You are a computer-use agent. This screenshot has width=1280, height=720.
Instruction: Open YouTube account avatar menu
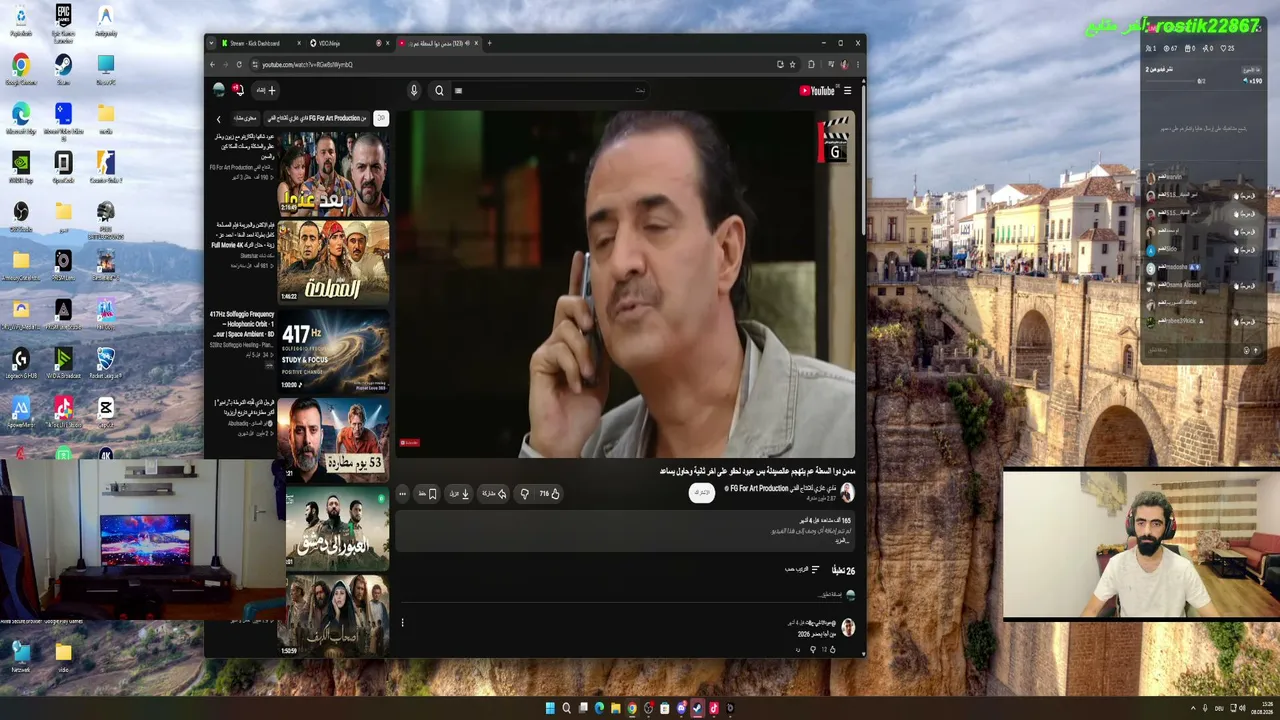point(219,90)
